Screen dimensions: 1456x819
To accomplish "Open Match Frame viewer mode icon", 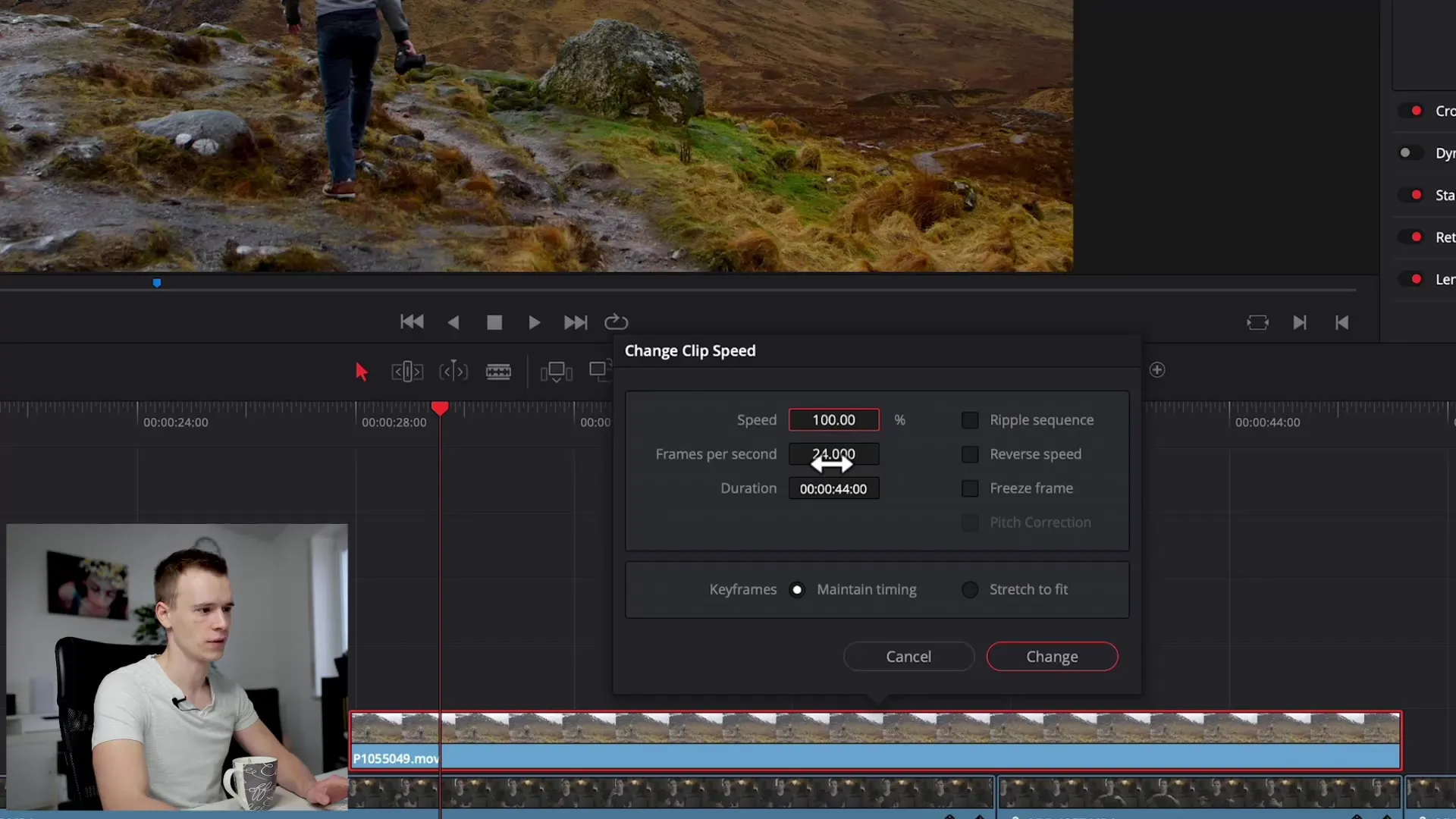I will click(x=1257, y=322).
